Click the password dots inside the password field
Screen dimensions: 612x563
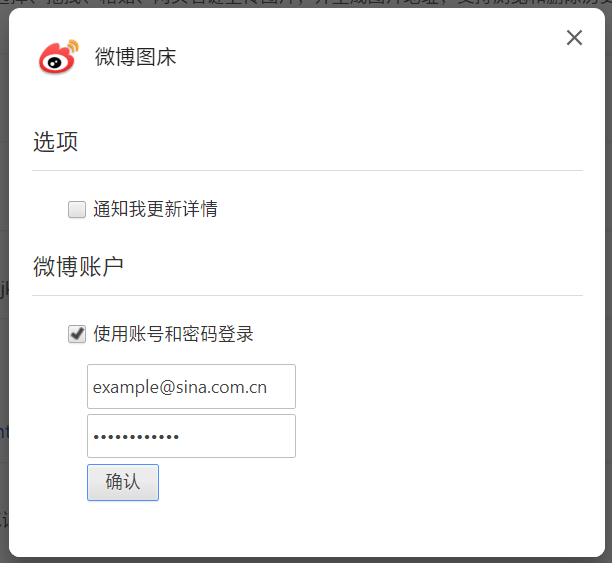pyautogui.click(x=136, y=437)
